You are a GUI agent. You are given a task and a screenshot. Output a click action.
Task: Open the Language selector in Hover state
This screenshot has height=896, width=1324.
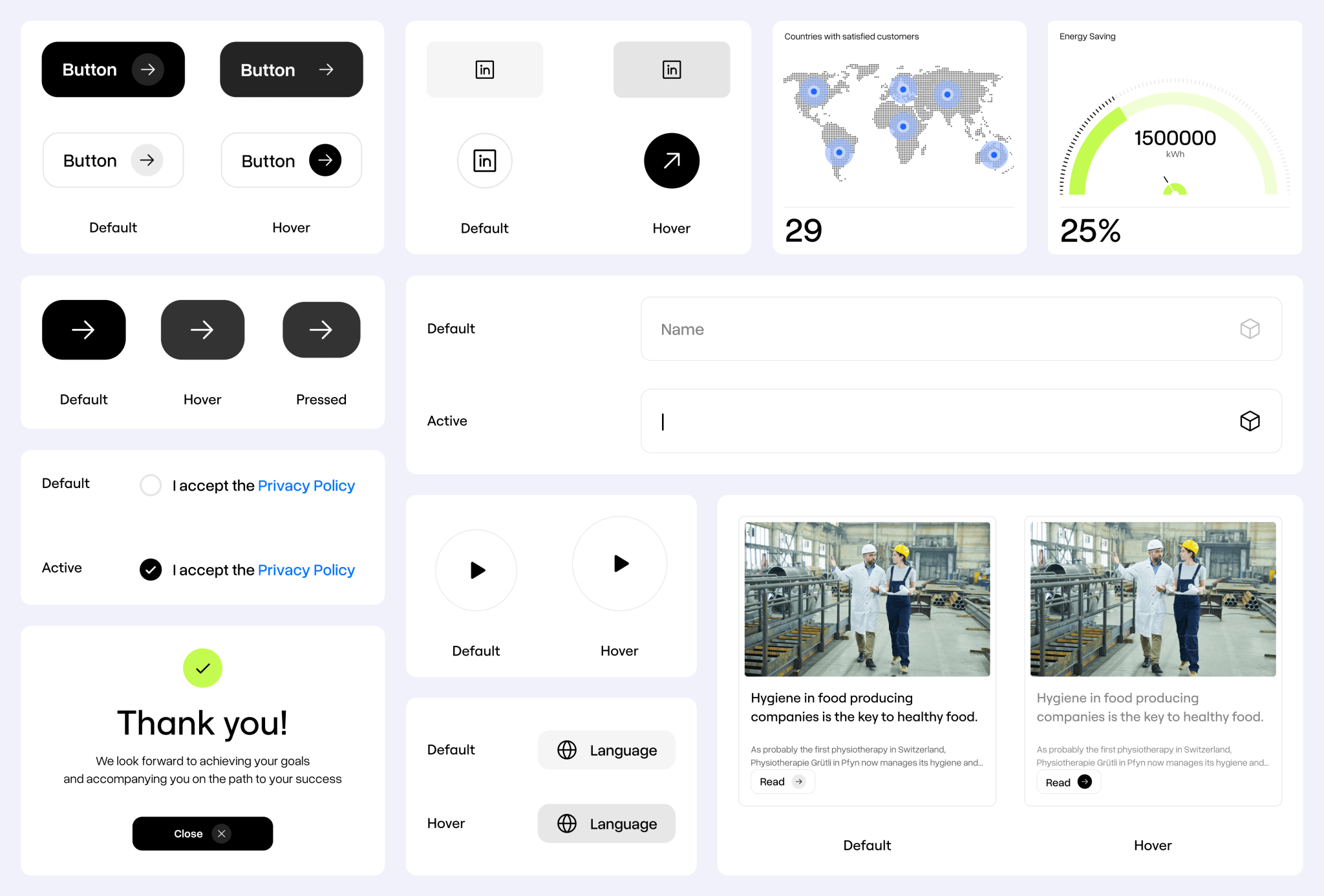tap(606, 823)
